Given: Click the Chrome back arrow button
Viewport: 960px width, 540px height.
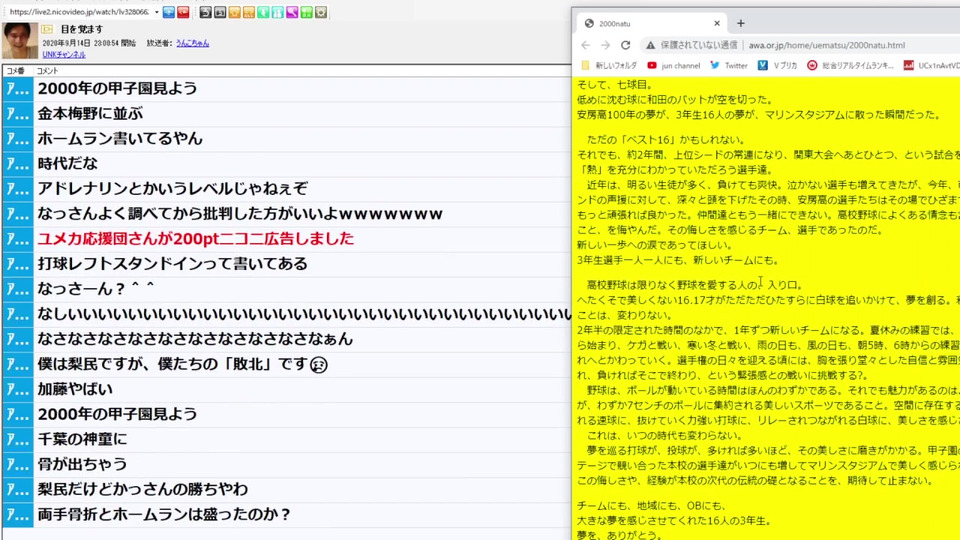Looking at the screenshot, I should [586, 45].
